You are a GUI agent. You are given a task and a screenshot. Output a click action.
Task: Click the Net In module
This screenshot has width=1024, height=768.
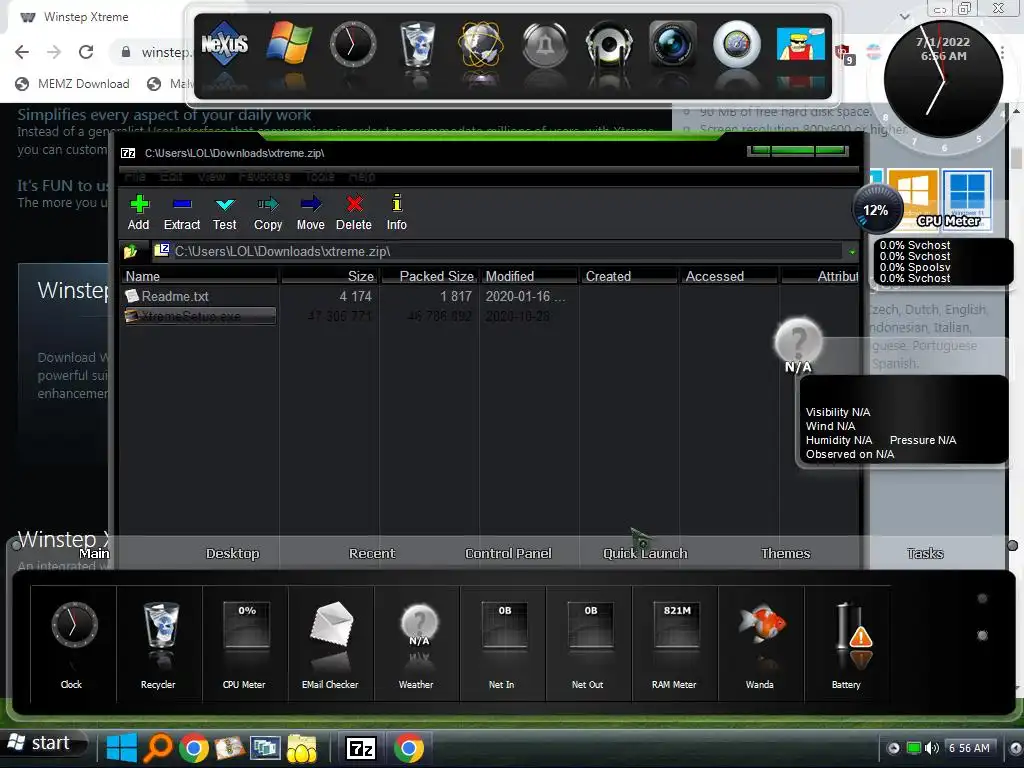tap(503, 643)
